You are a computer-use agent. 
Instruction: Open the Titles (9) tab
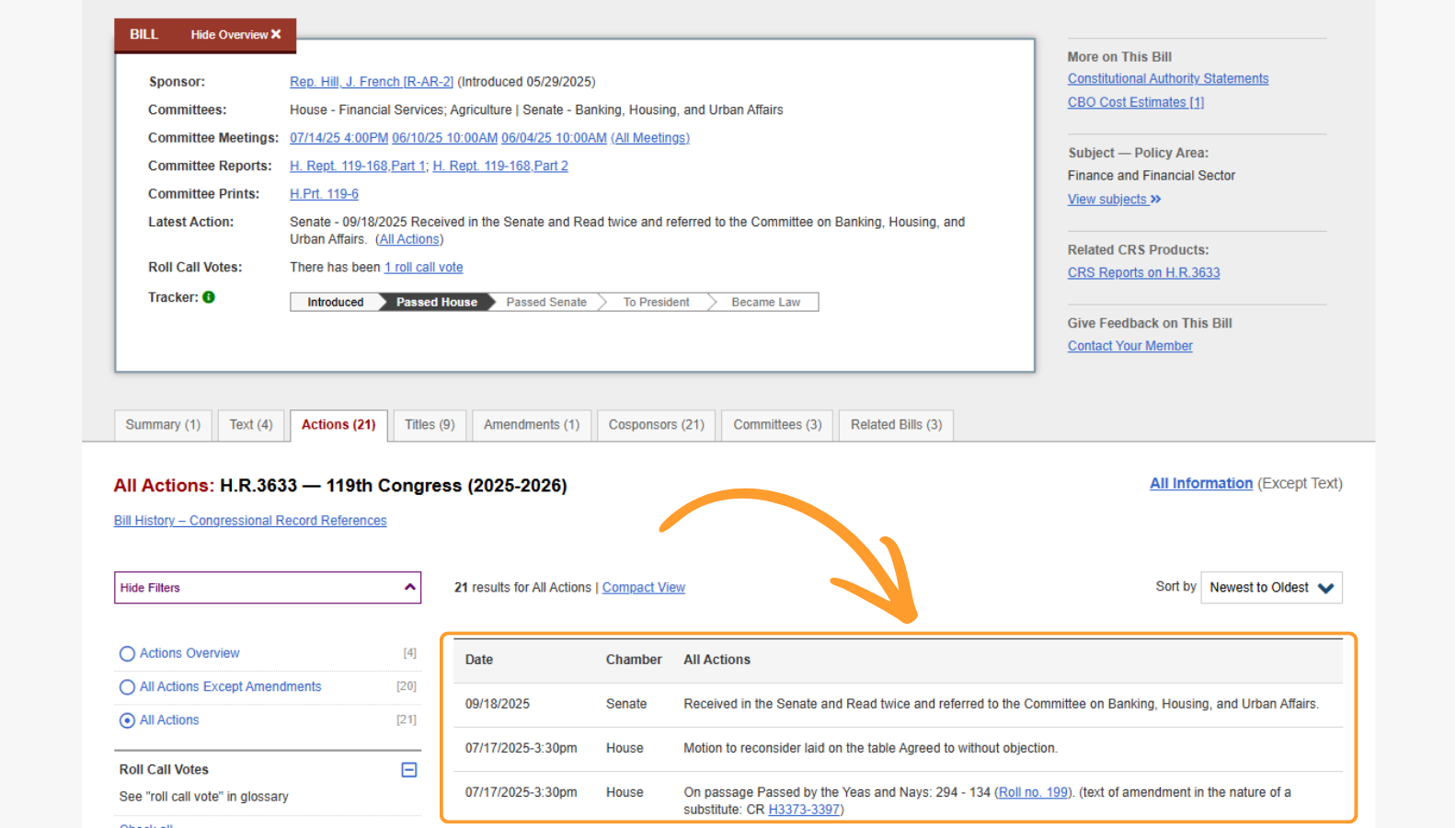430,425
